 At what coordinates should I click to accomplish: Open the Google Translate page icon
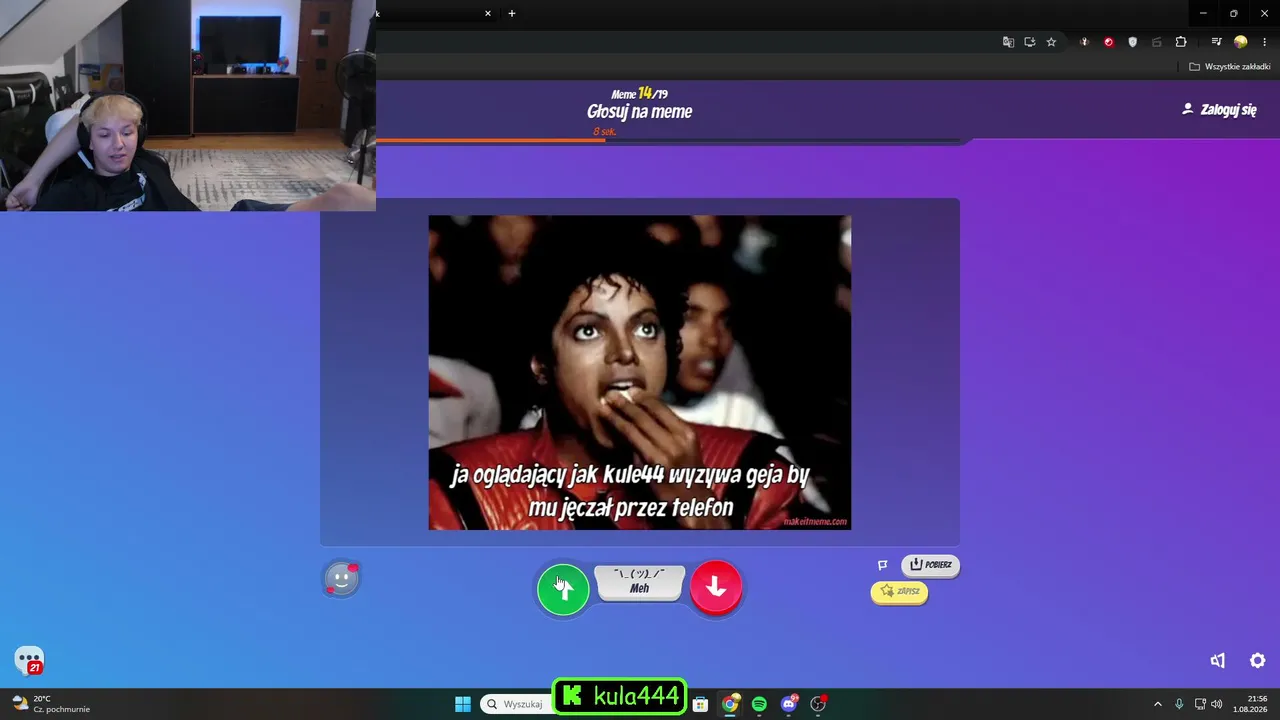(x=1008, y=42)
